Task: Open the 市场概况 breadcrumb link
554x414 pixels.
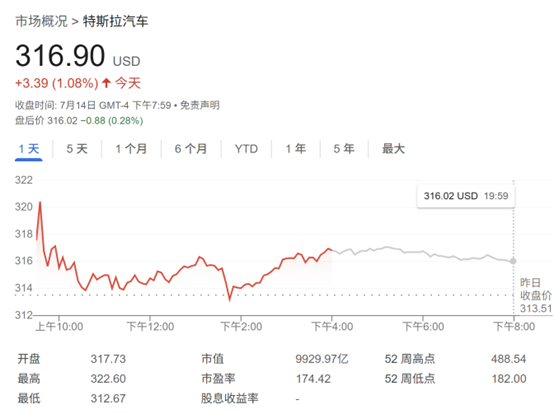Action: point(41,21)
